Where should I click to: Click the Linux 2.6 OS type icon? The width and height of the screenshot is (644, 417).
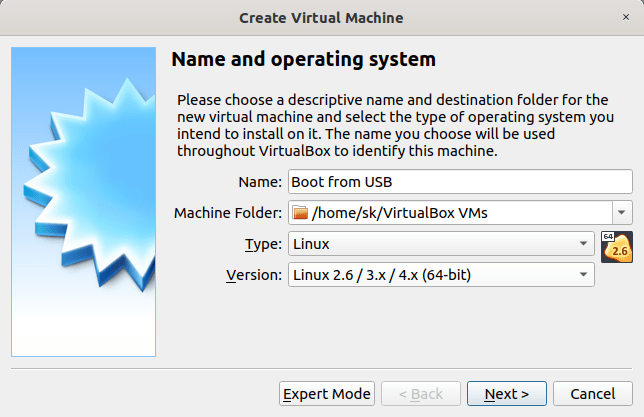(616, 247)
